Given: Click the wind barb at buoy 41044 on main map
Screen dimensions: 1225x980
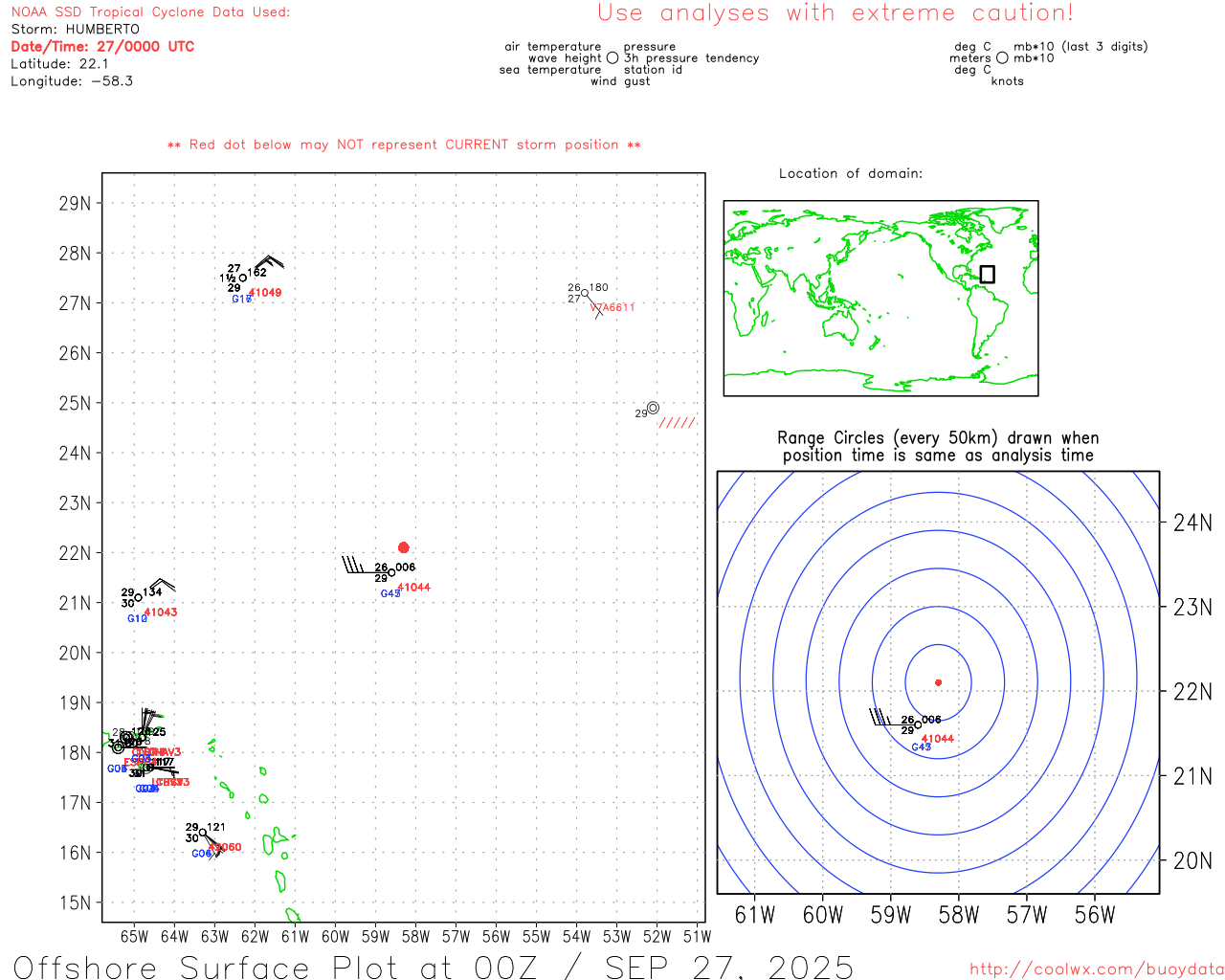Looking at the screenshot, I should [x=367, y=566].
